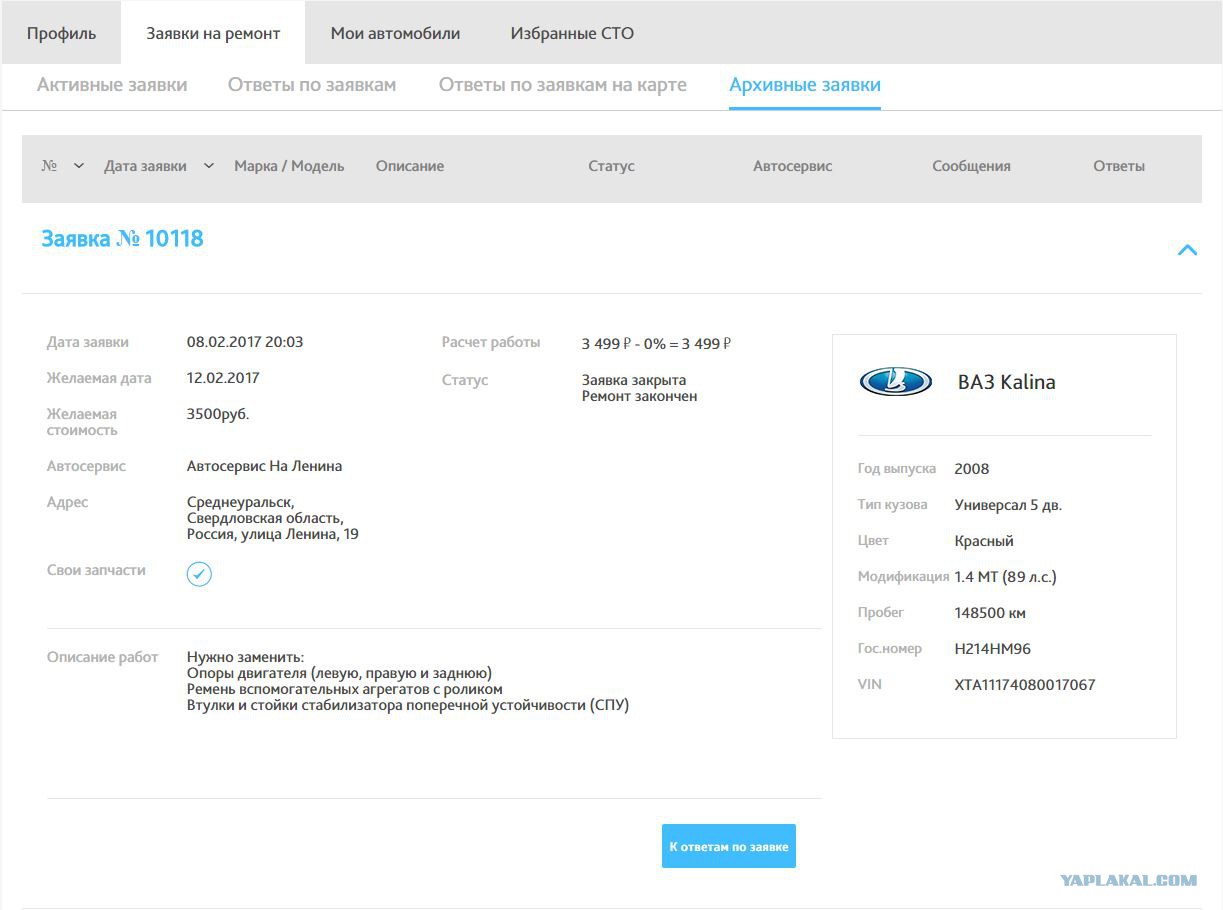Viewport: 1223px width, 910px height.
Task: Click the Марка / Модель column header
Action: (x=289, y=166)
